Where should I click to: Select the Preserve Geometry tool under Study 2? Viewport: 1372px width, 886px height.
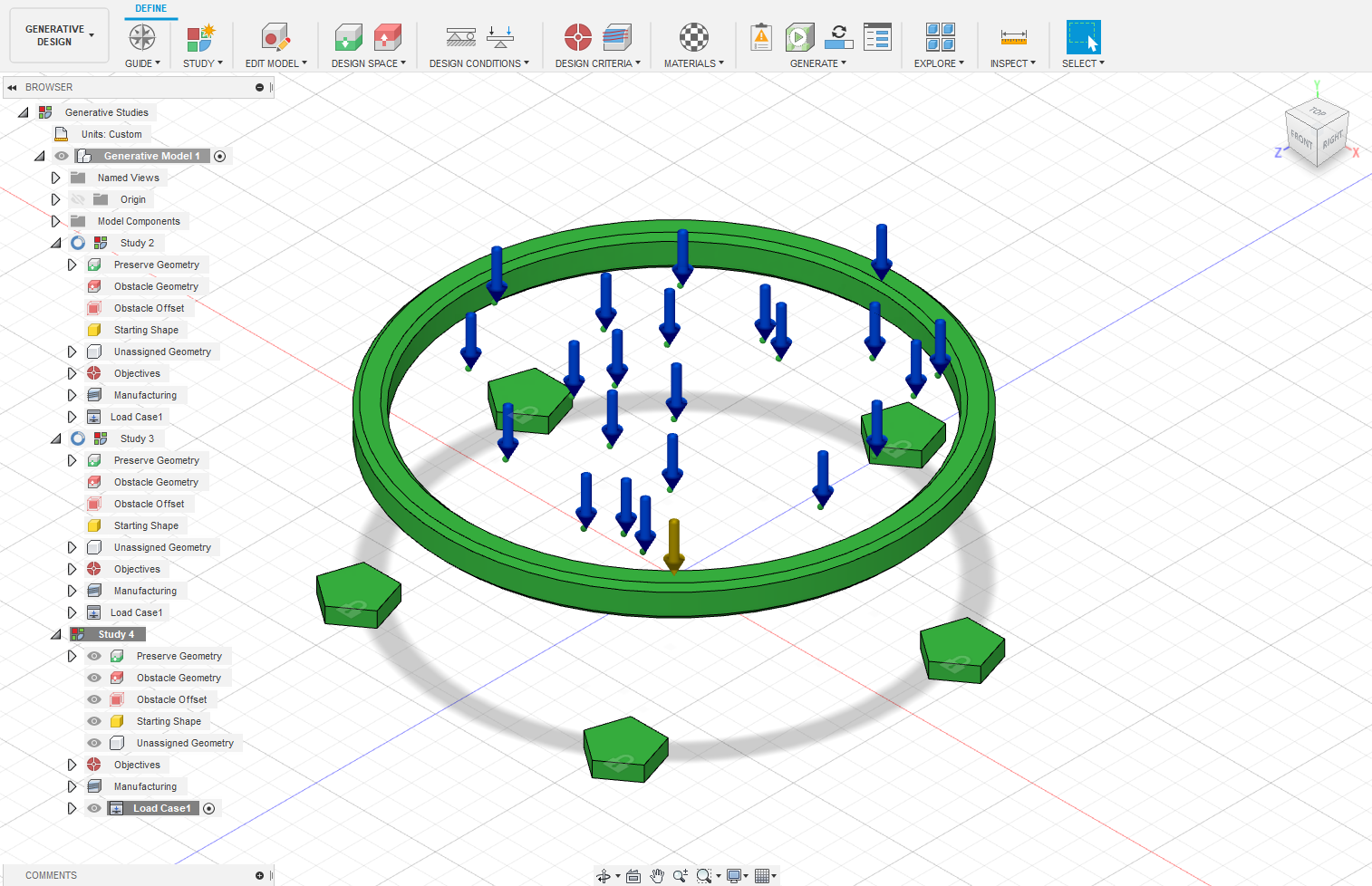(x=155, y=264)
